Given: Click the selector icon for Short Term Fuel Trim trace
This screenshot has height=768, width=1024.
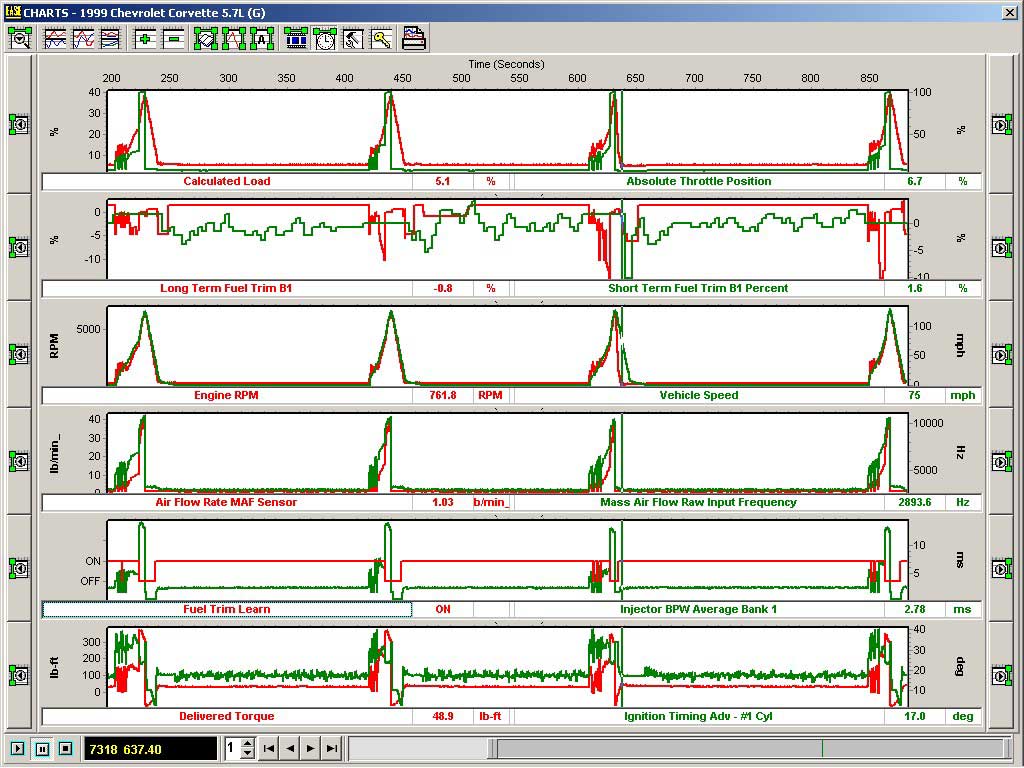Looking at the screenshot, I should pyautogui.click(x=1002, y=248).
